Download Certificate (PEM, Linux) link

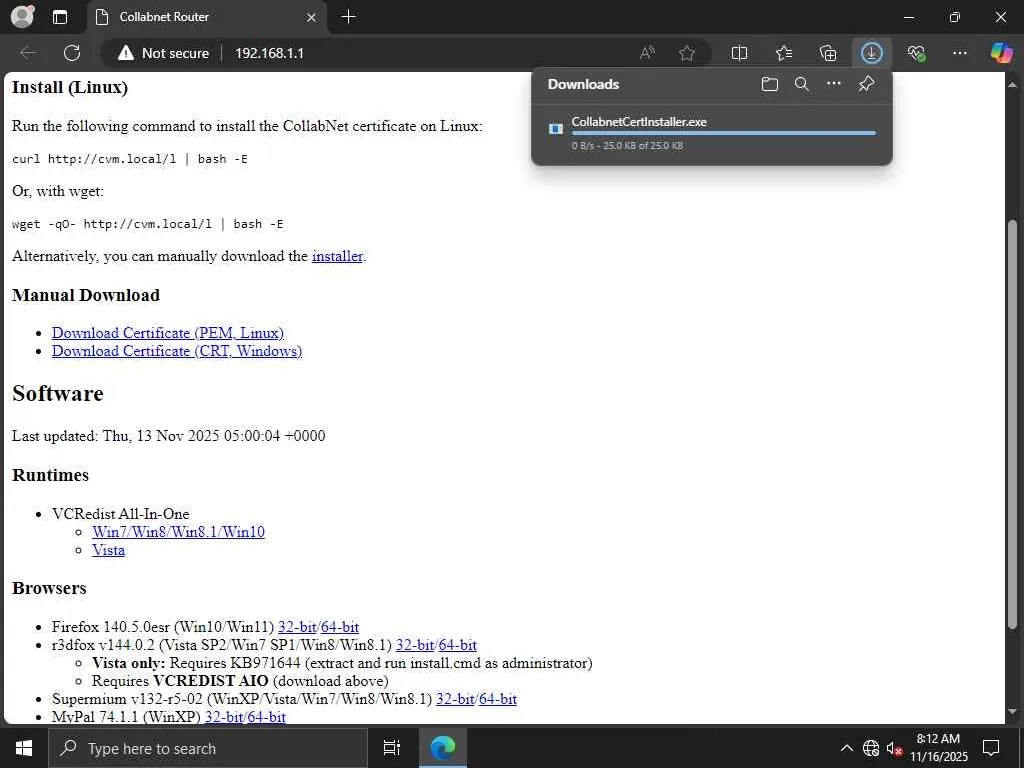(168, 333)
